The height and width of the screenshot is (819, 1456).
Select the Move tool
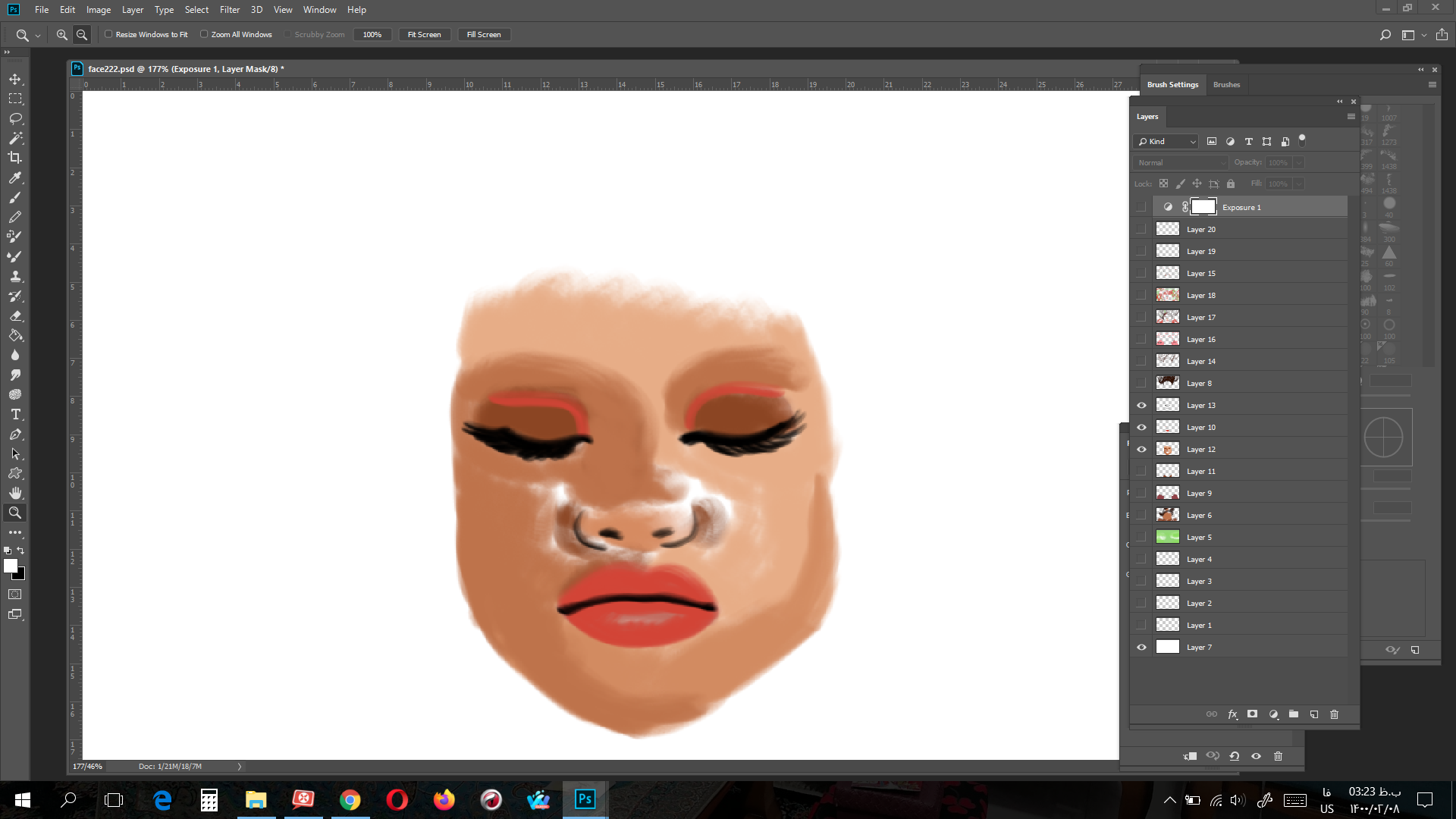(x=15, y=80)
